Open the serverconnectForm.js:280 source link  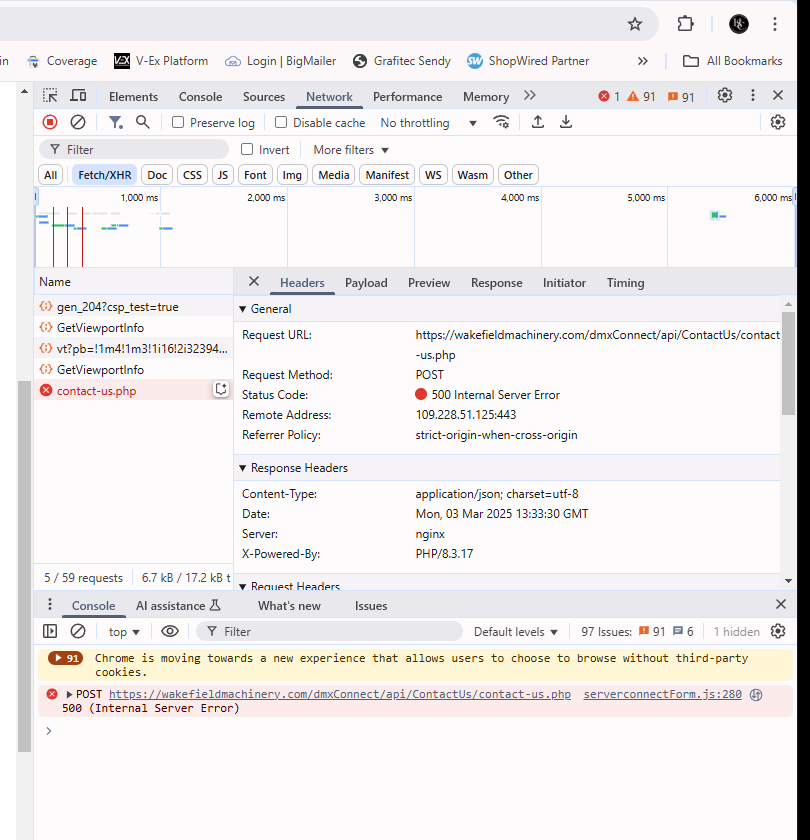pyautogui.click(x=662, y=694)
